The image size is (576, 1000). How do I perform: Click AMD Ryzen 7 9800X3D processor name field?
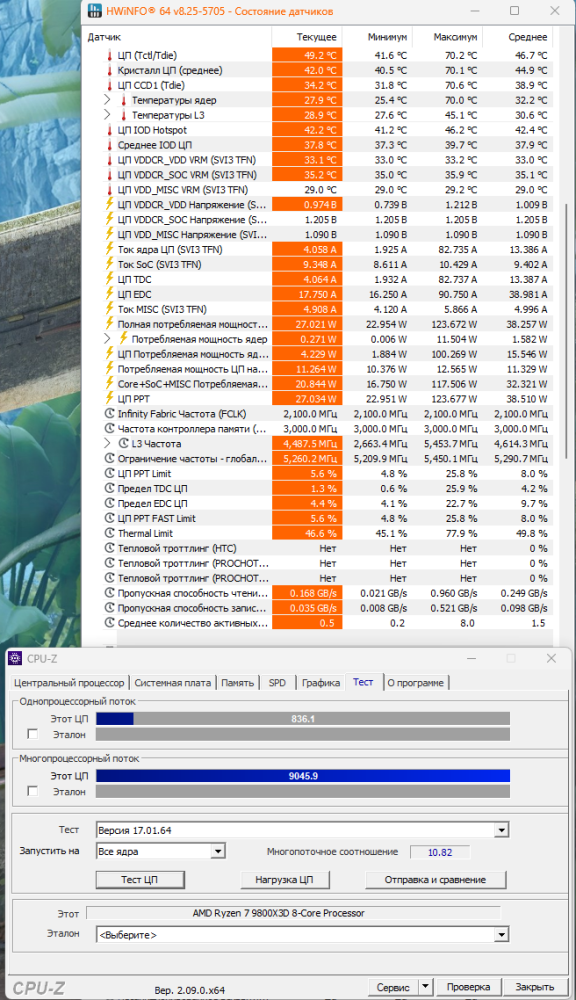coord(293,913)
